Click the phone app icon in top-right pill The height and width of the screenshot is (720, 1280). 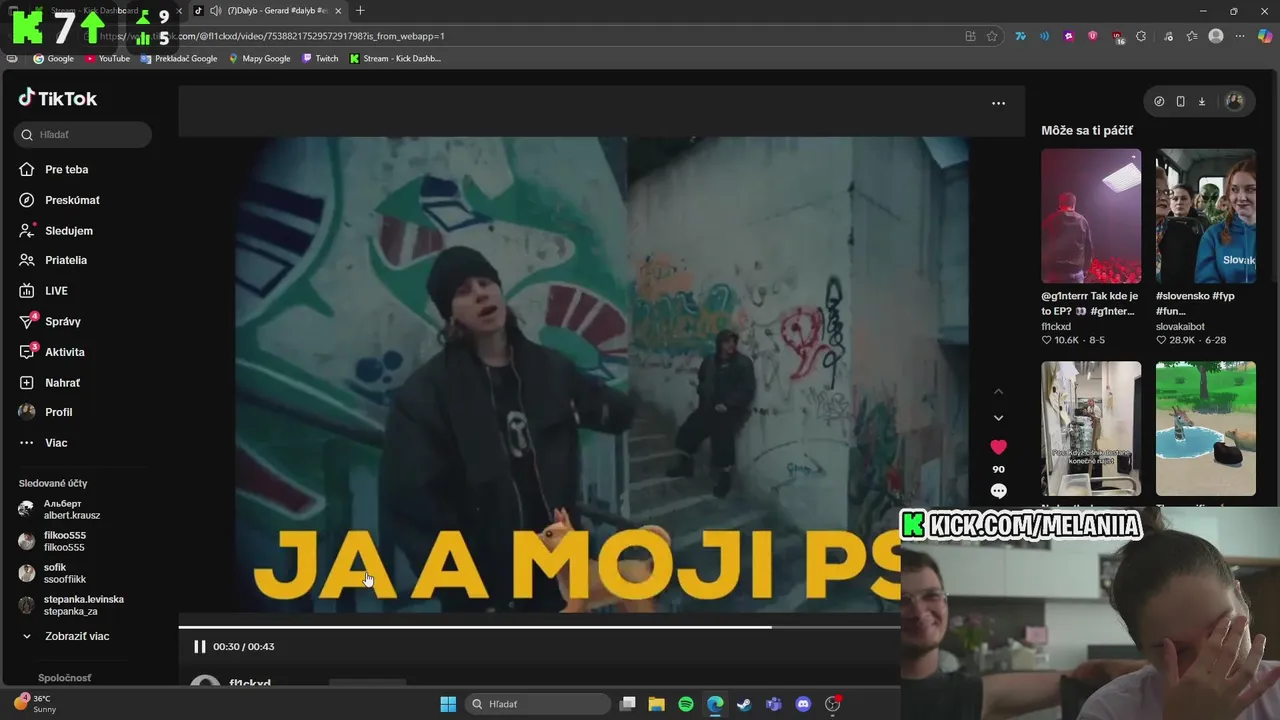[x=1180, y=101]
